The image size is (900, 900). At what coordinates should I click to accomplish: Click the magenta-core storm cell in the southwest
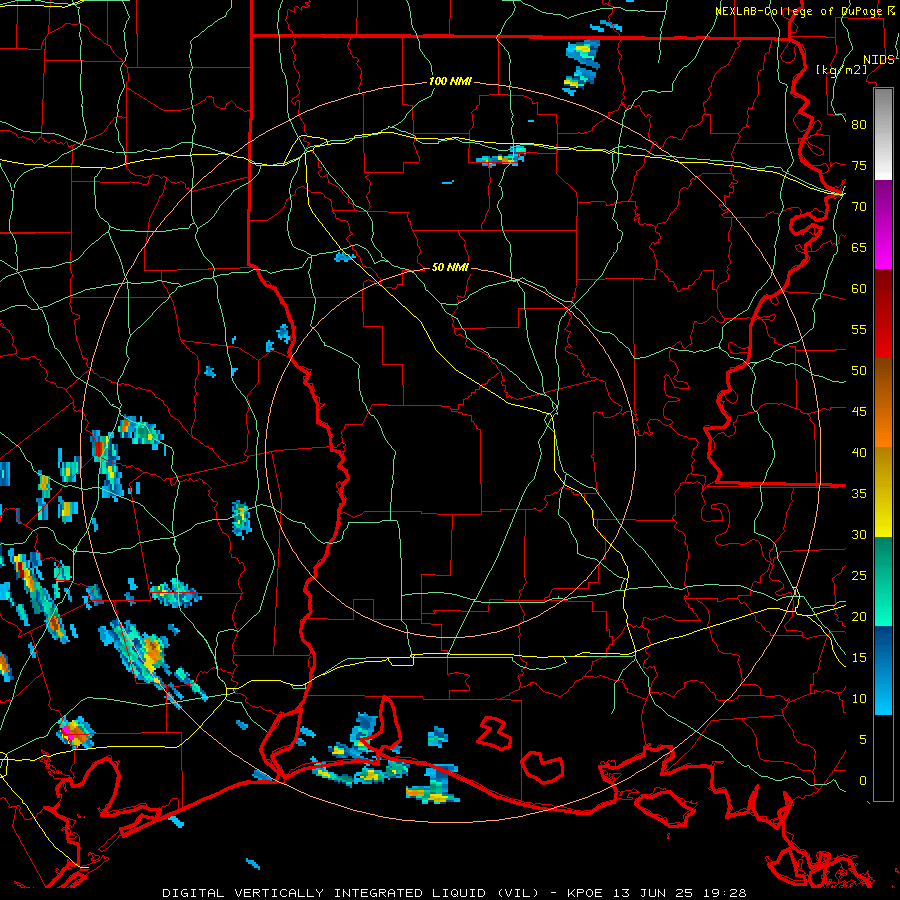click(75, 733)
